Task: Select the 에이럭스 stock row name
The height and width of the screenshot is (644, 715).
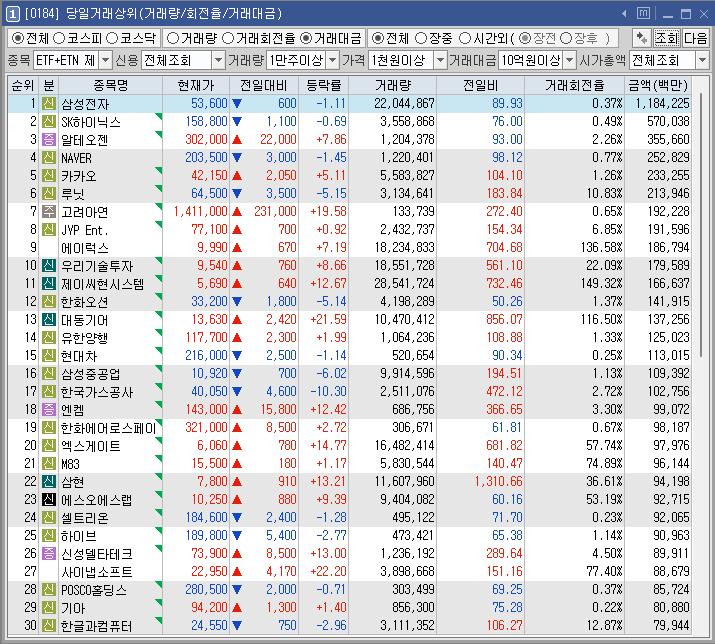Action: [85, 248]
